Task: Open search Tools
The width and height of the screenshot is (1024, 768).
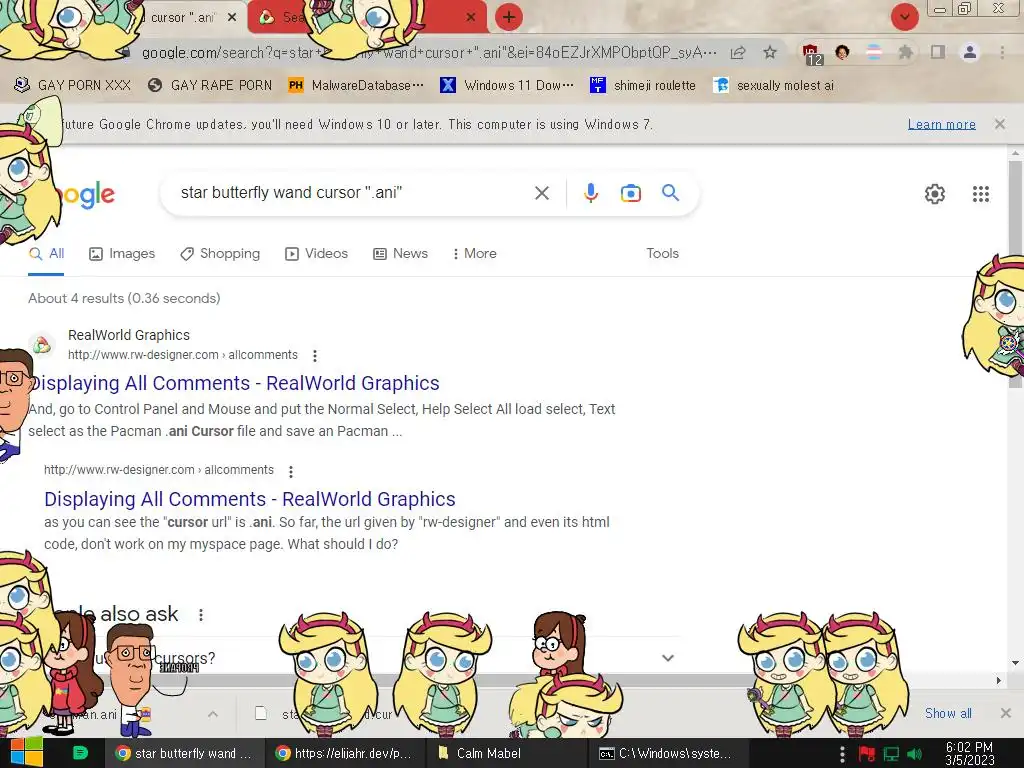Action: pos(662,253)
